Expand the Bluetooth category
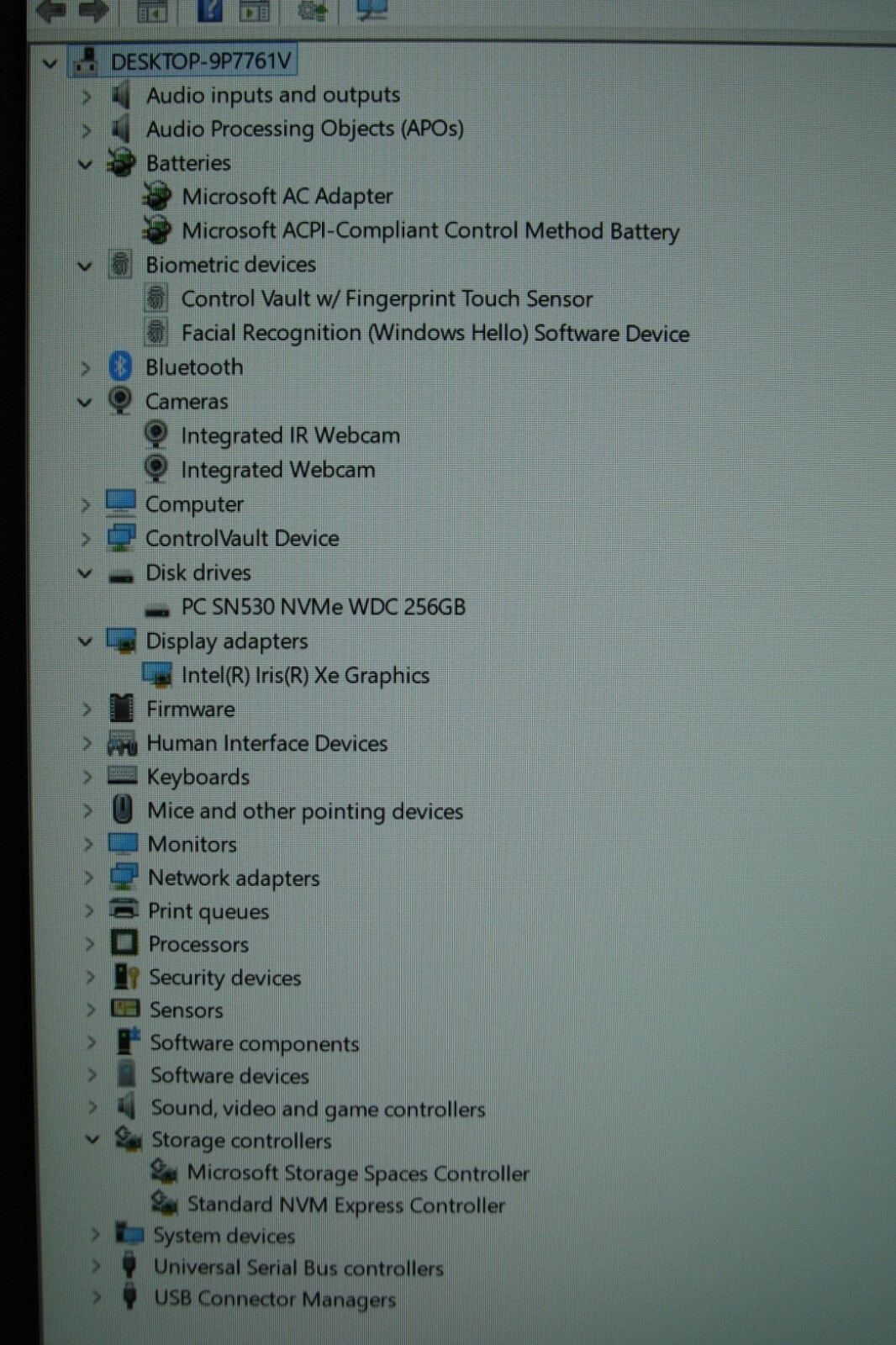The image size is (896, 1345). (x=85, y=368)
